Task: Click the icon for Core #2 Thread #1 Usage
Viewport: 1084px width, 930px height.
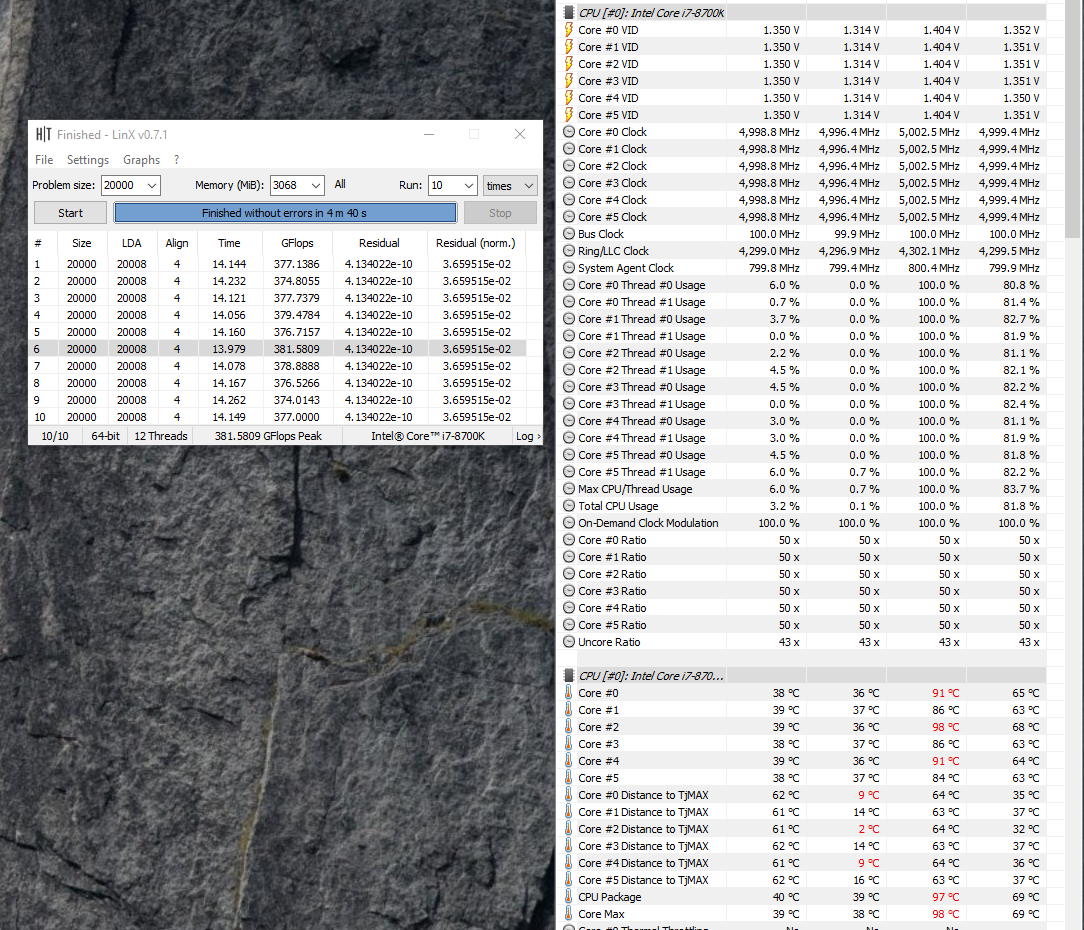Action: 569,369
